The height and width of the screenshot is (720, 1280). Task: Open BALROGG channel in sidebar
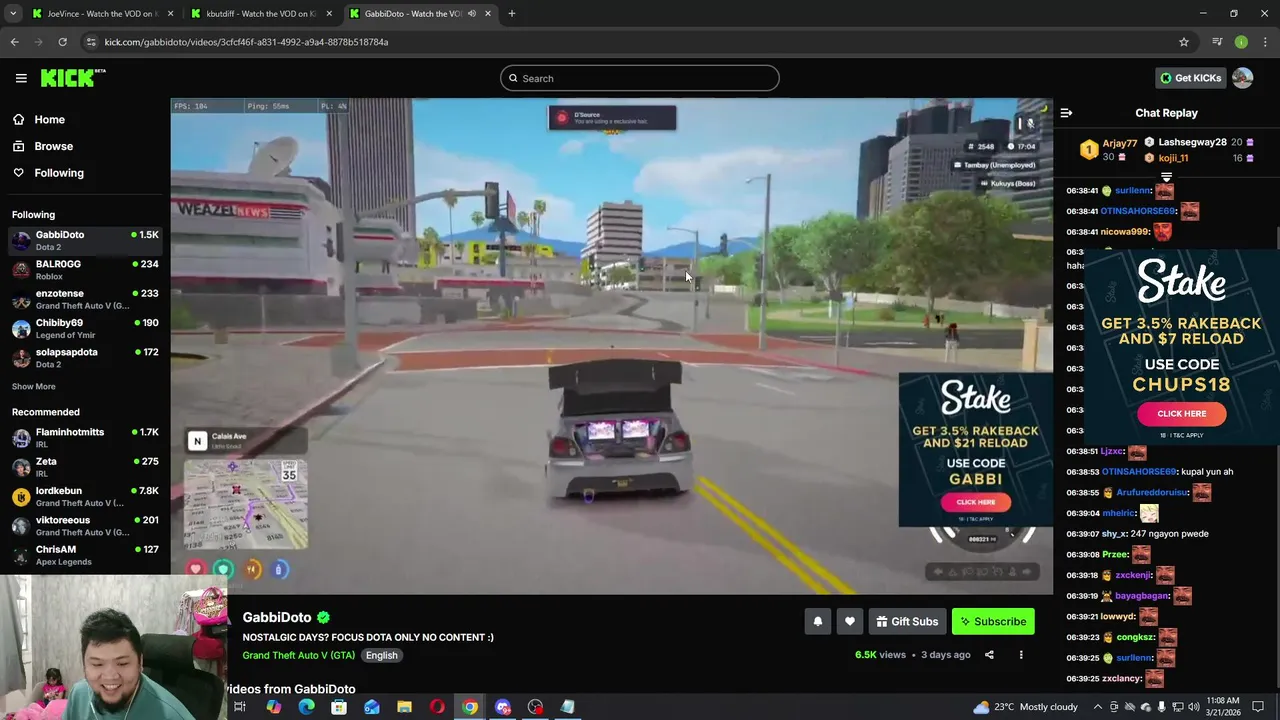pos(85,270)
